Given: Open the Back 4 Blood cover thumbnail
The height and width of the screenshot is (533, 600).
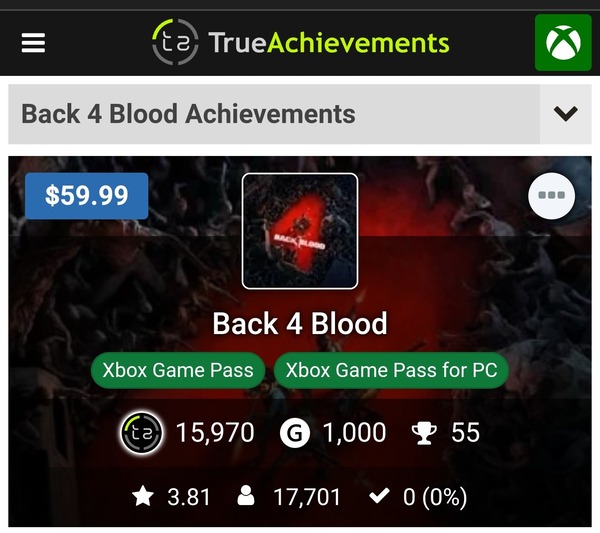Looking at the screenshot, I should (x=300, y=231).
